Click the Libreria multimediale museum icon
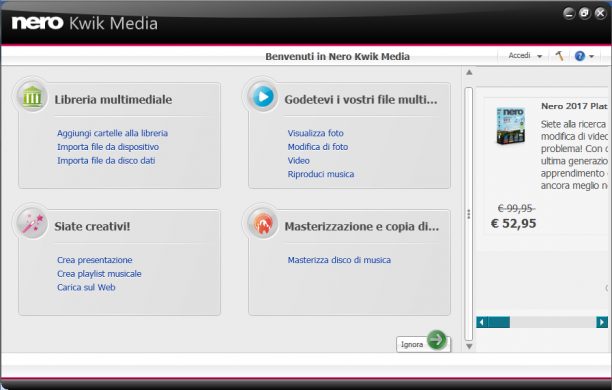The height and width of the screenshot is (390, 612). coord(32,96)
